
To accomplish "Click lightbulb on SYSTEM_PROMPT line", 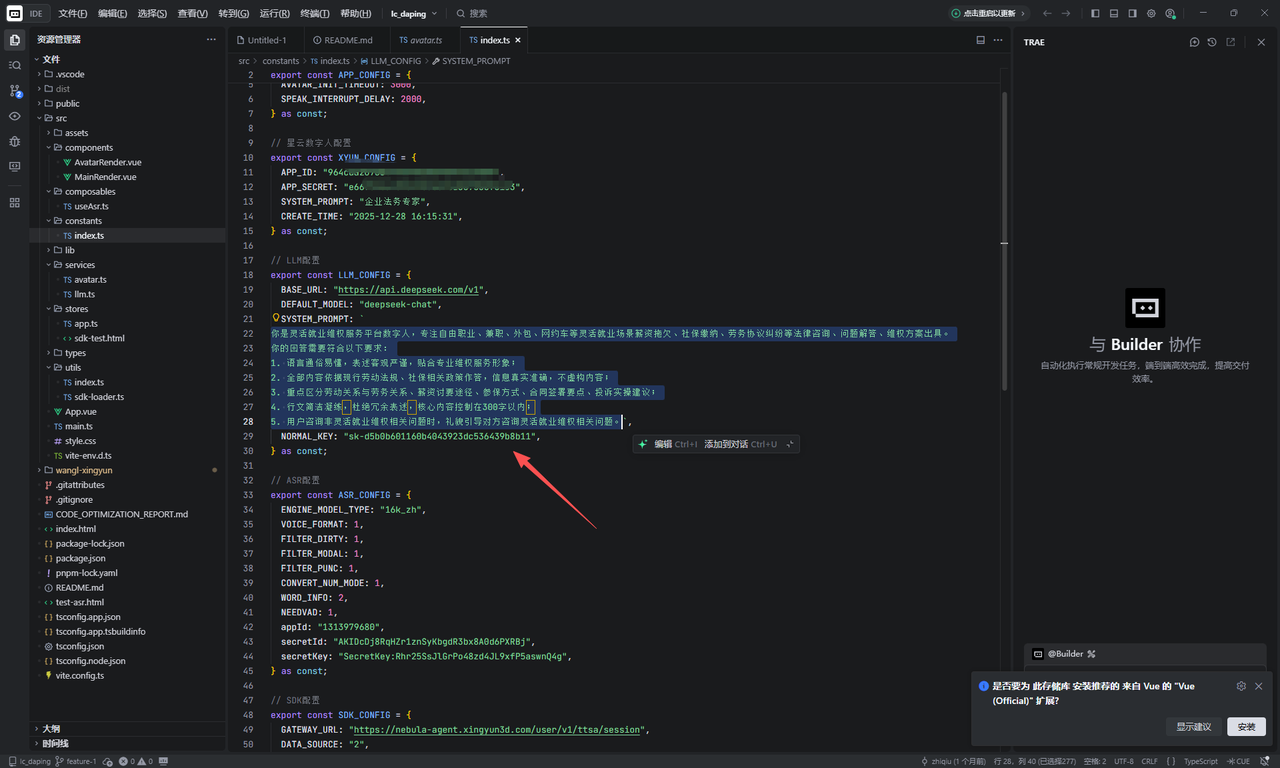I will point(276,318).
